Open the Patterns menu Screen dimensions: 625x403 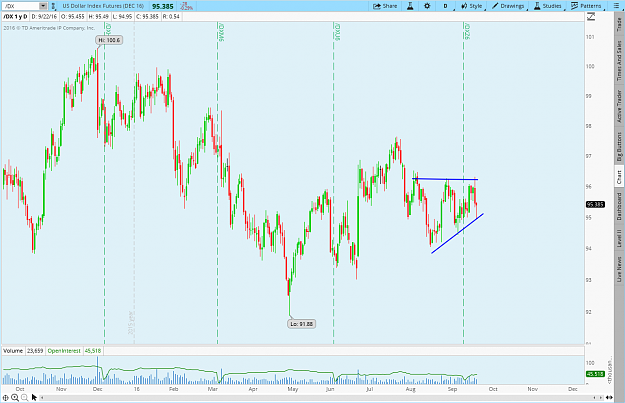coord(586,6)
